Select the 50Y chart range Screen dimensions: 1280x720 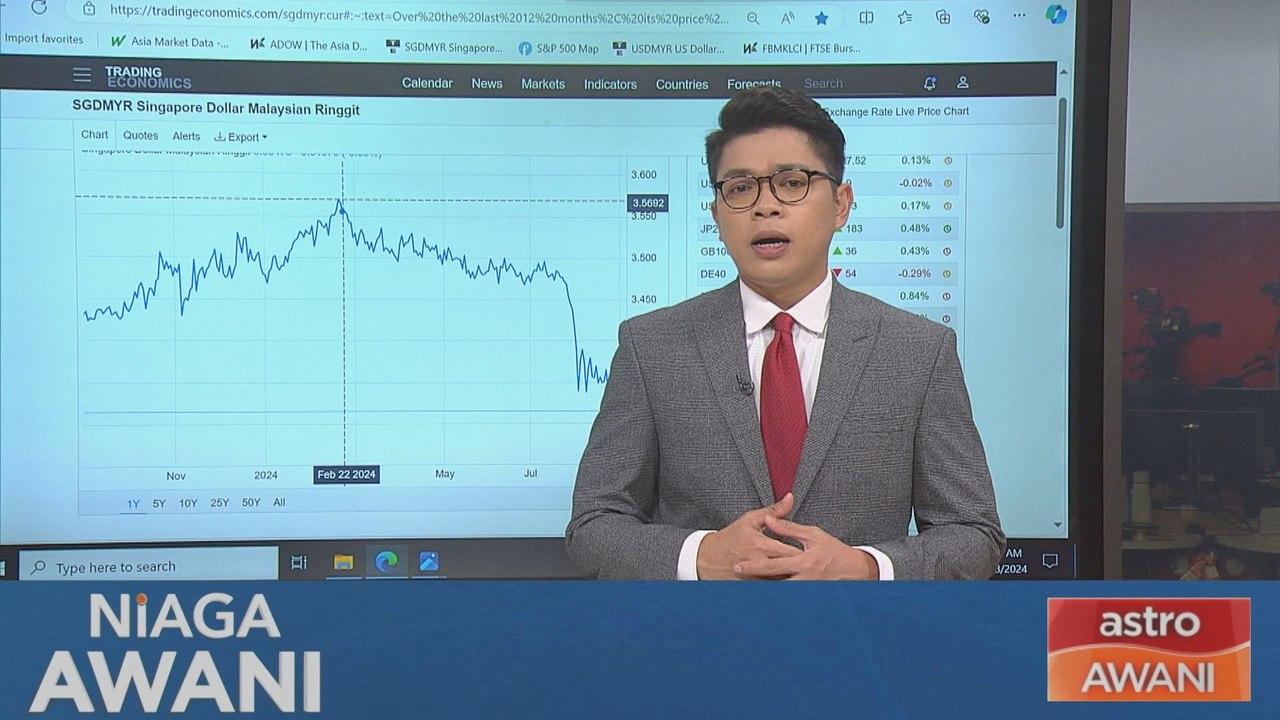(x=251, y=503)
